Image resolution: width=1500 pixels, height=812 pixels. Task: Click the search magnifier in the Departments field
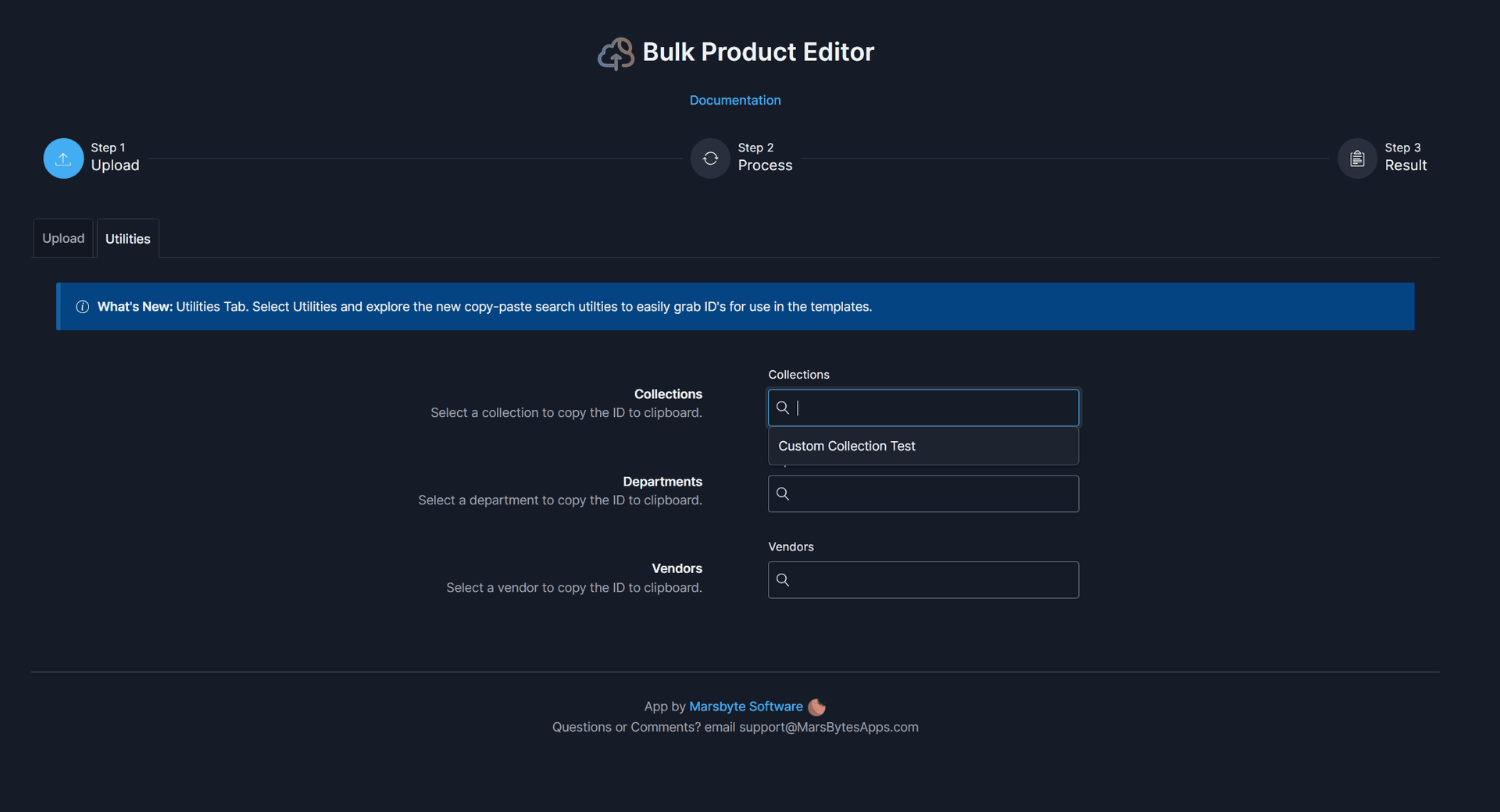783,493
